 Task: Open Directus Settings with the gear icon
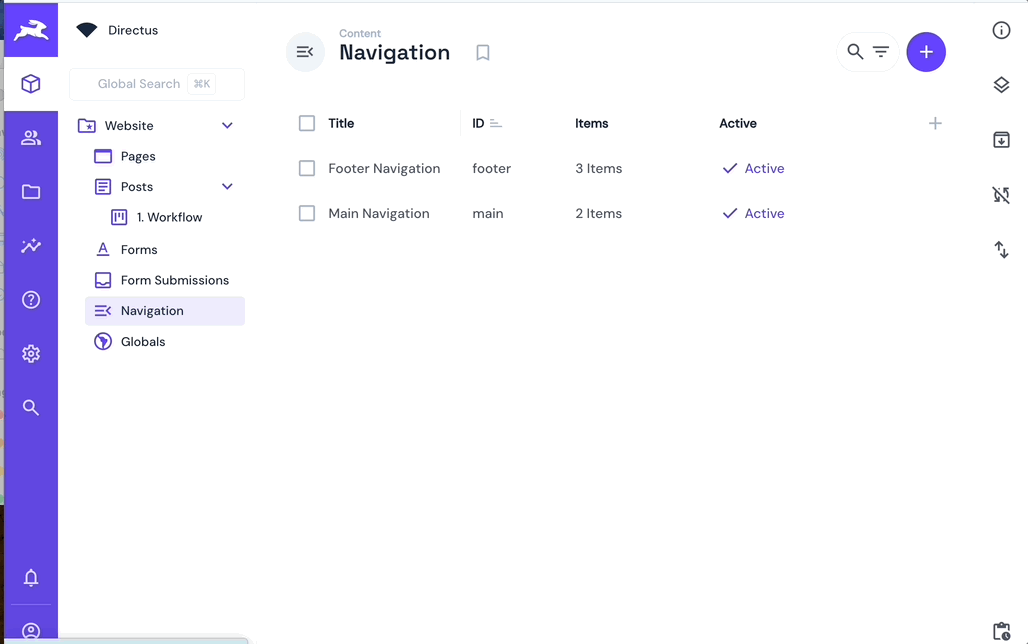(30, 353)
